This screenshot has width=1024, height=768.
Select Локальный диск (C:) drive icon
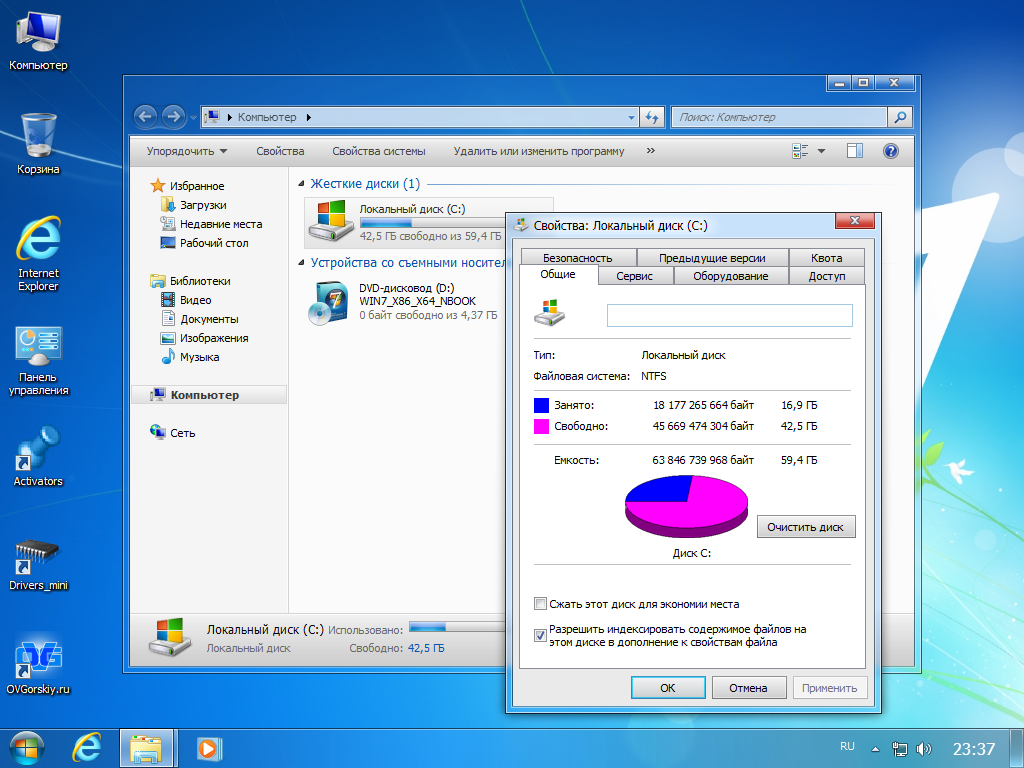tap(332, 222)
